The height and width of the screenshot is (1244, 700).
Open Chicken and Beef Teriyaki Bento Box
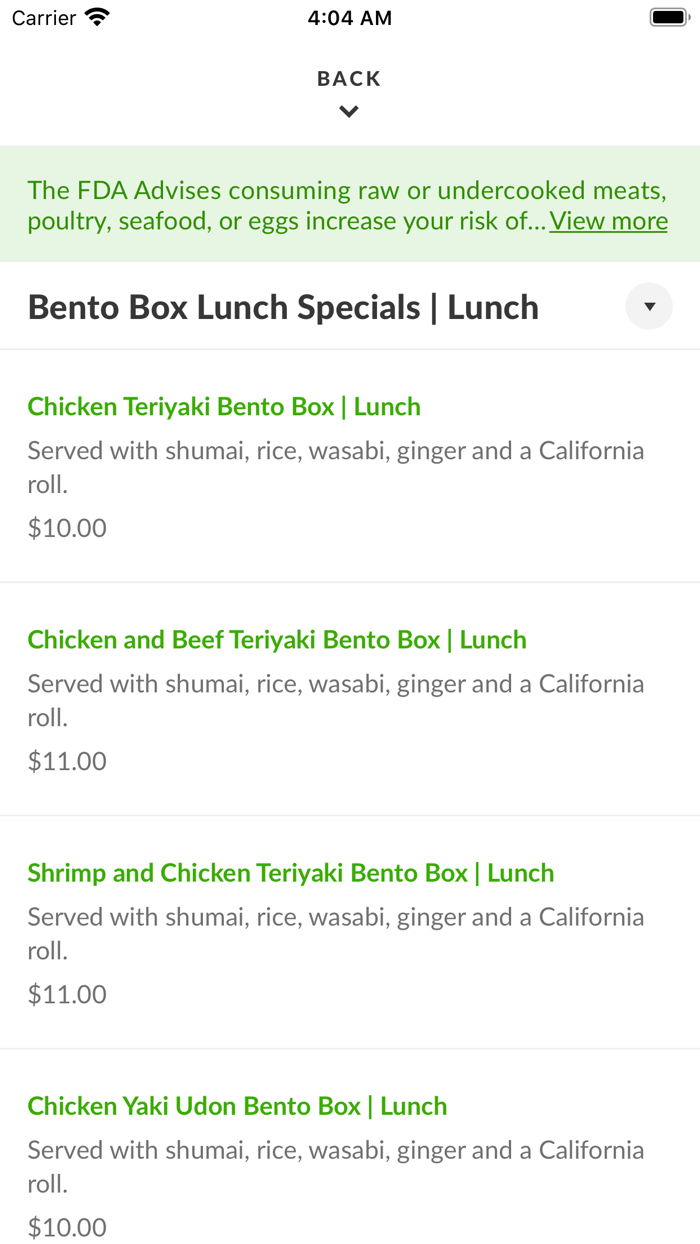[277, 639]
